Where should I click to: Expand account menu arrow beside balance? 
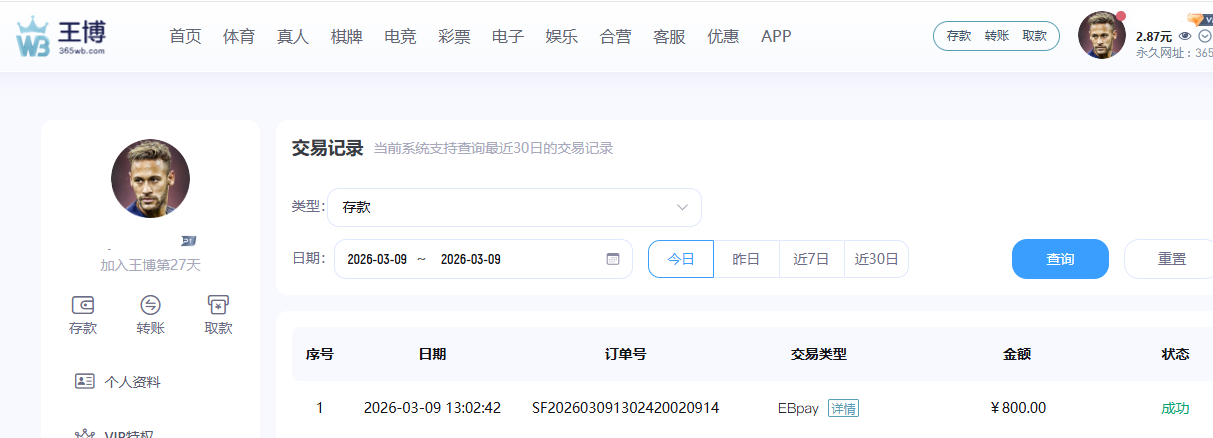pos(1204,36)
